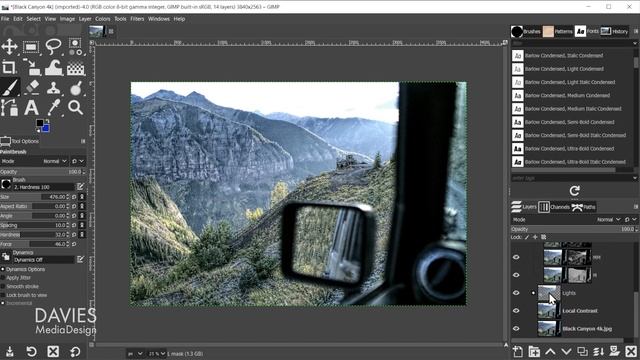Select the Paths tool
Screen dimensions: 640x360
tap(9, 107)
